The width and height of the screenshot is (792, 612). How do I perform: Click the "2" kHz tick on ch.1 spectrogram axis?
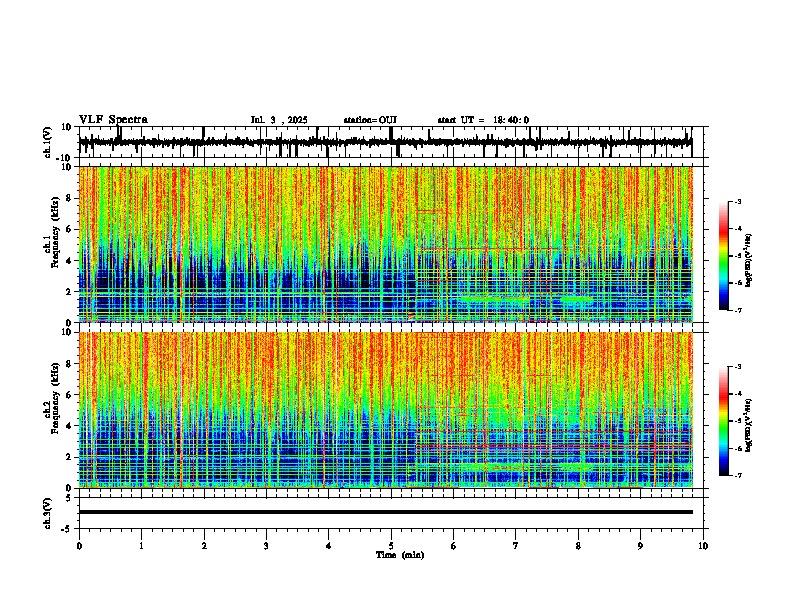(70, 292)
